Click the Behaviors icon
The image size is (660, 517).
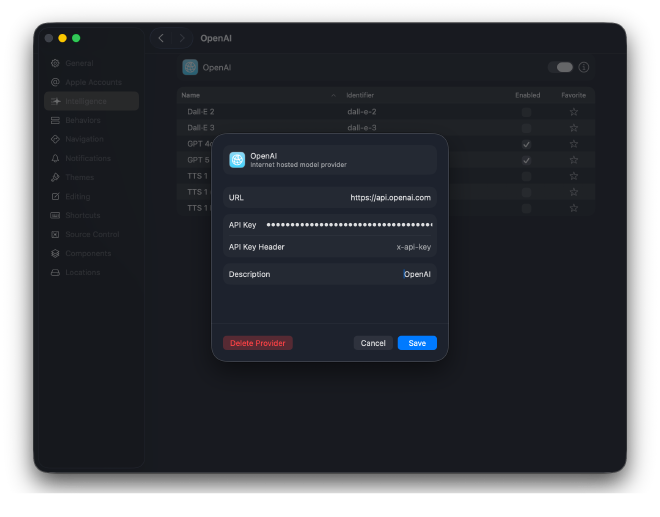tap(55, 120)
